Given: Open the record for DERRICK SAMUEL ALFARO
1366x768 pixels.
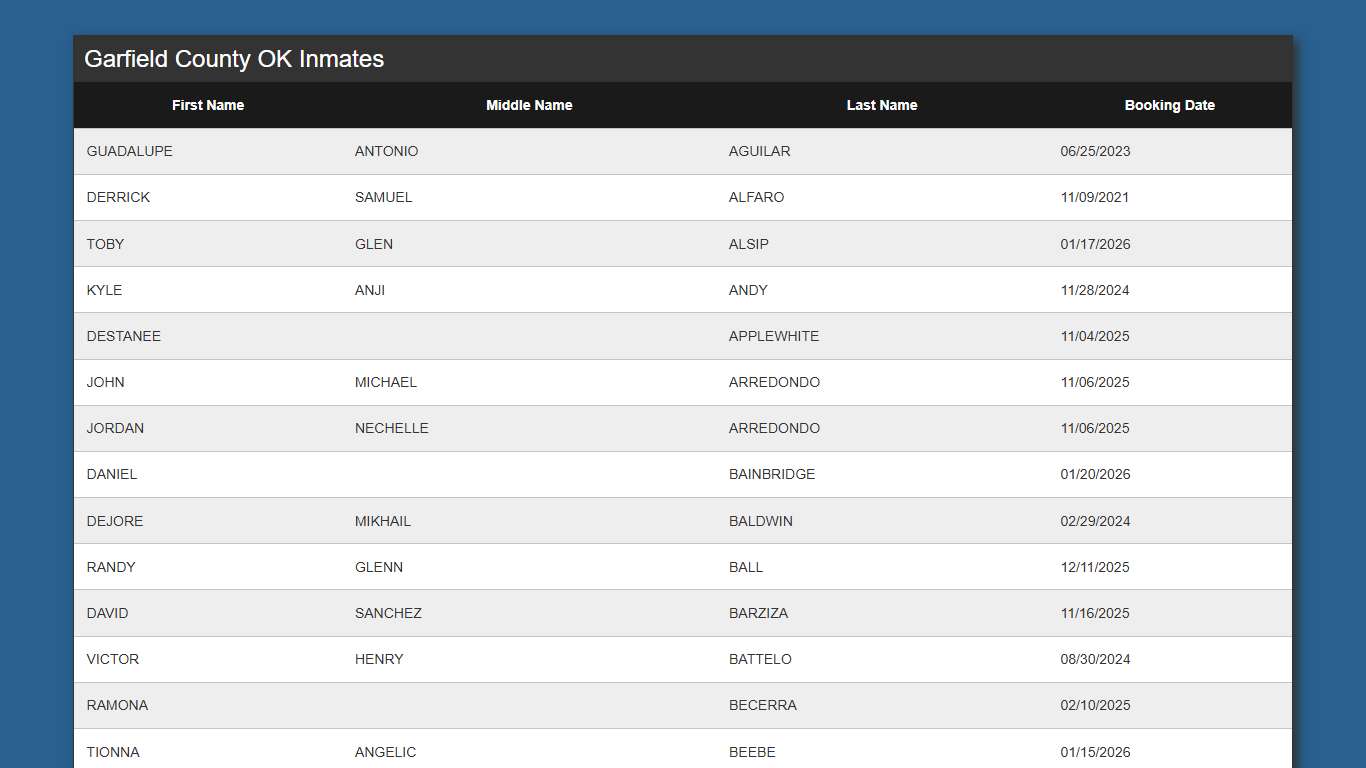Looking at the screenshot, I should click(x=400, y=197).
